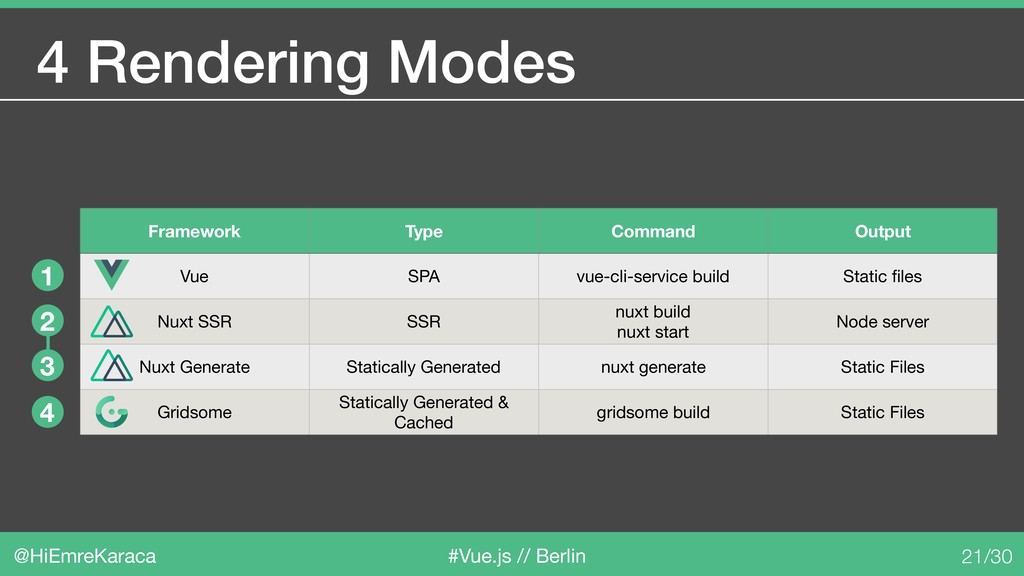Select the number 2 circle badge
Image resolution: width=1024 pixels, height=576 pixels.
[48, 321]
